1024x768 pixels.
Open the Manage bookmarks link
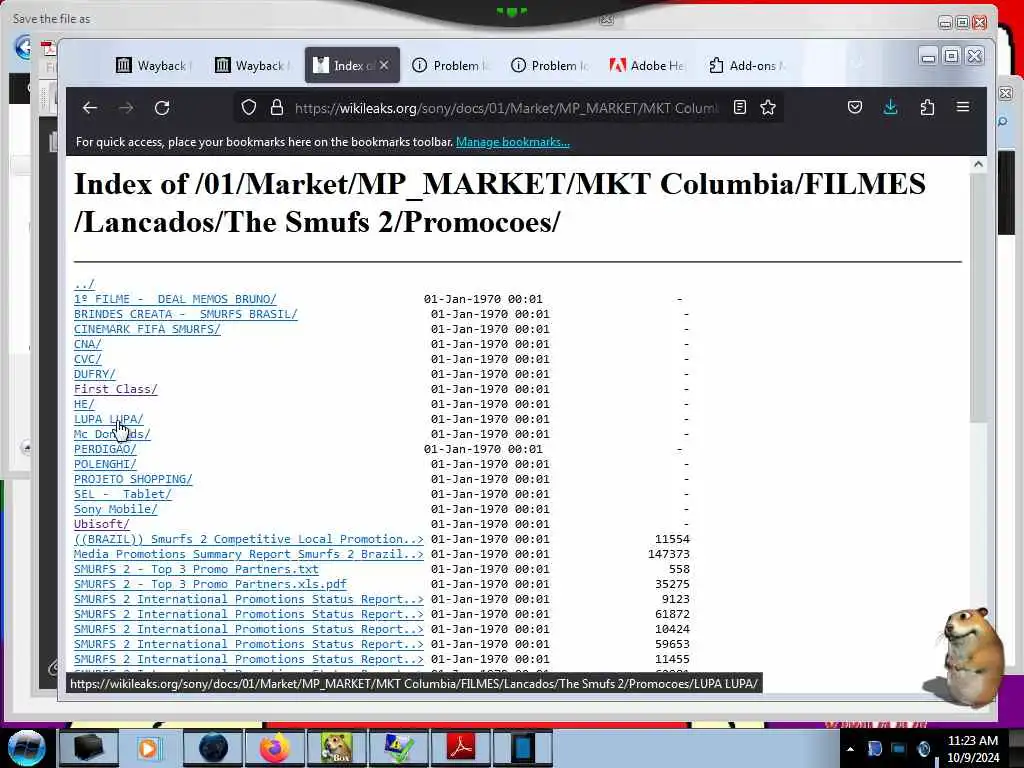(x=513, y=142)
